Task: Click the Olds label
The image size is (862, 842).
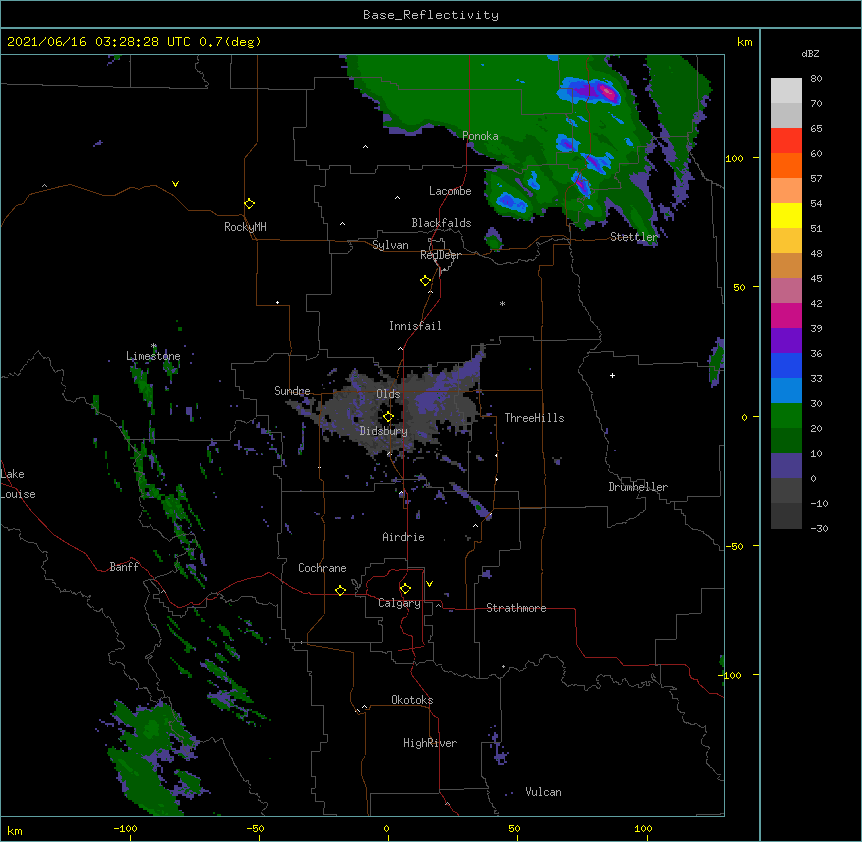Action: 388,394
